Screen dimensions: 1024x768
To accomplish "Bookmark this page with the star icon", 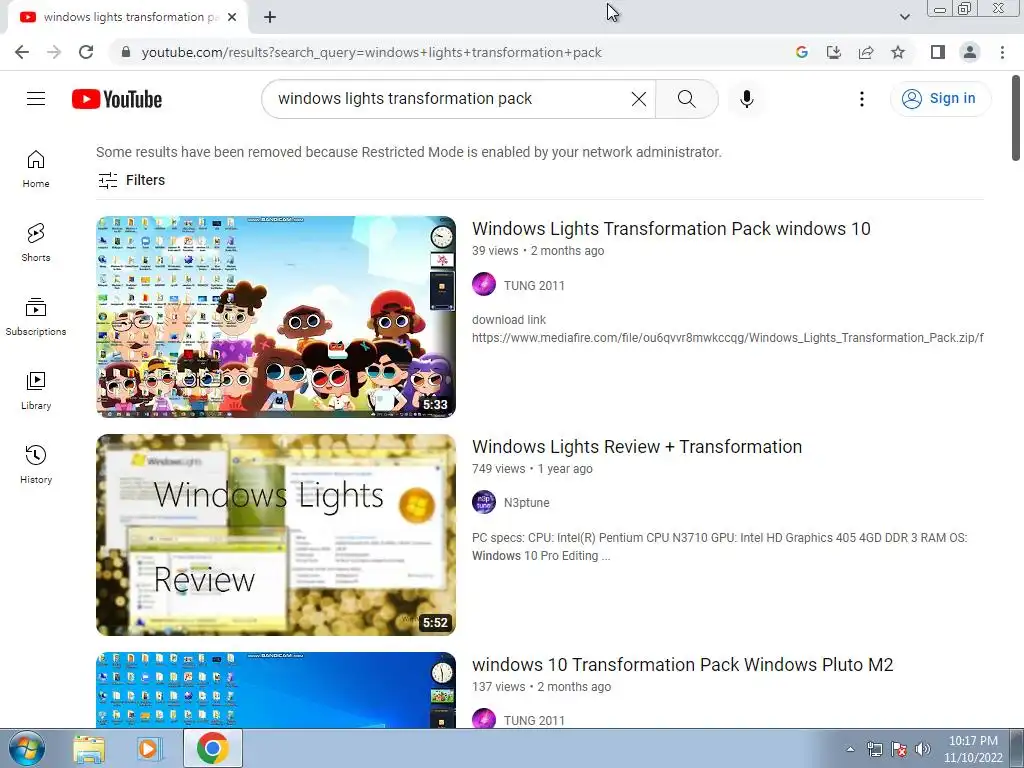I will [898, 52].
